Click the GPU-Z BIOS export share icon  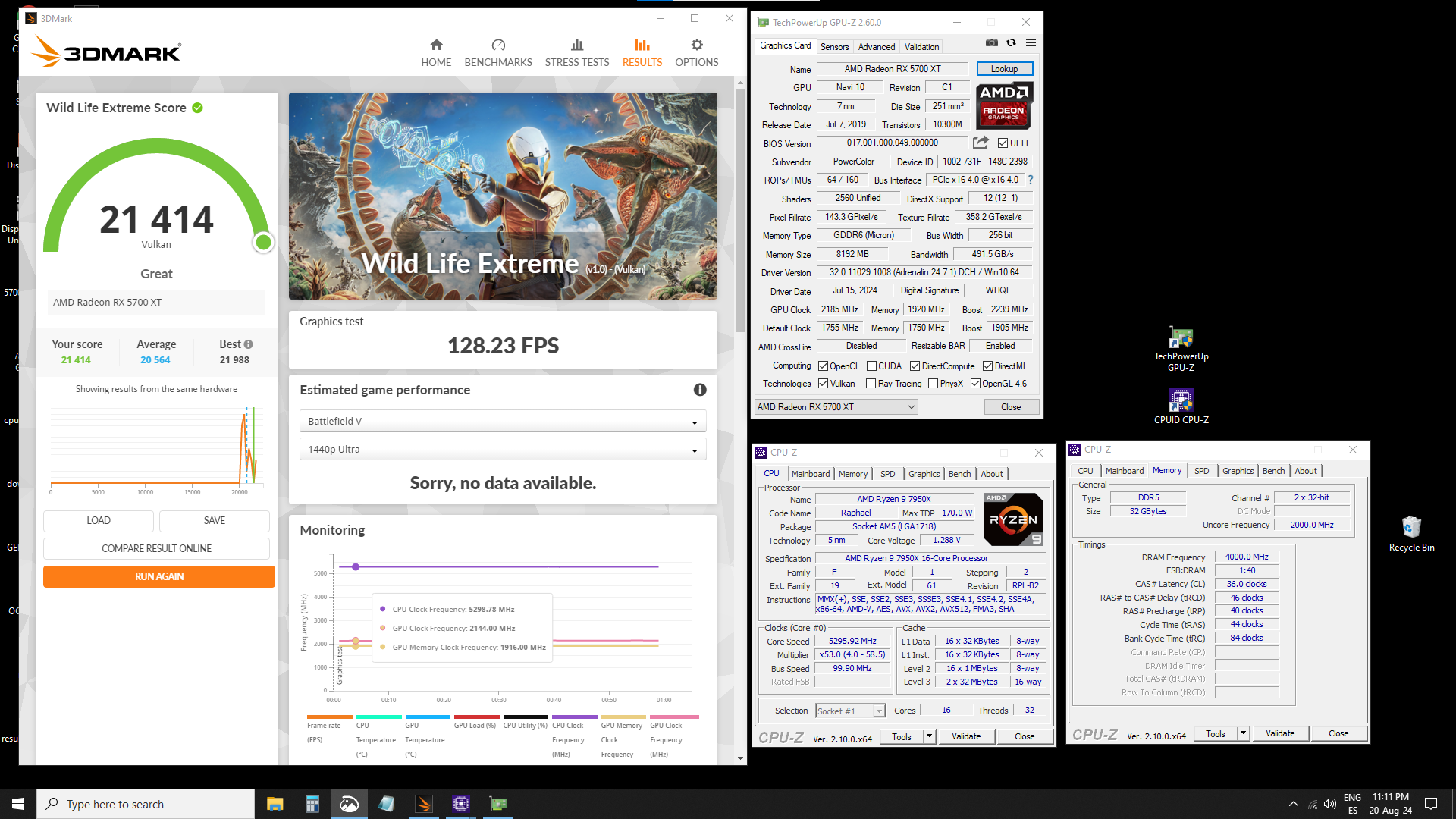(981, 143)
